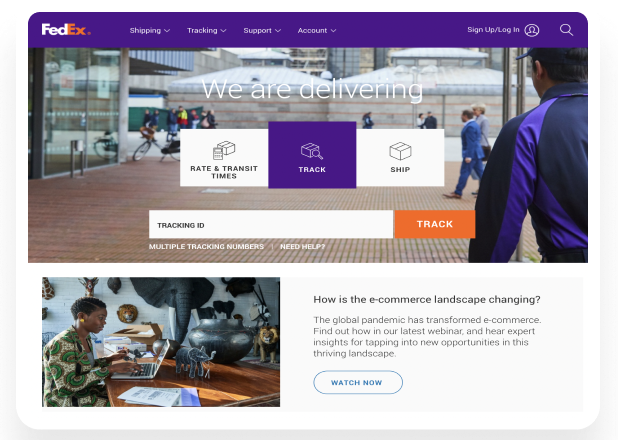Expand the Tracking dropdown arrow
The image size is (618, 440).
pos(223,31)
